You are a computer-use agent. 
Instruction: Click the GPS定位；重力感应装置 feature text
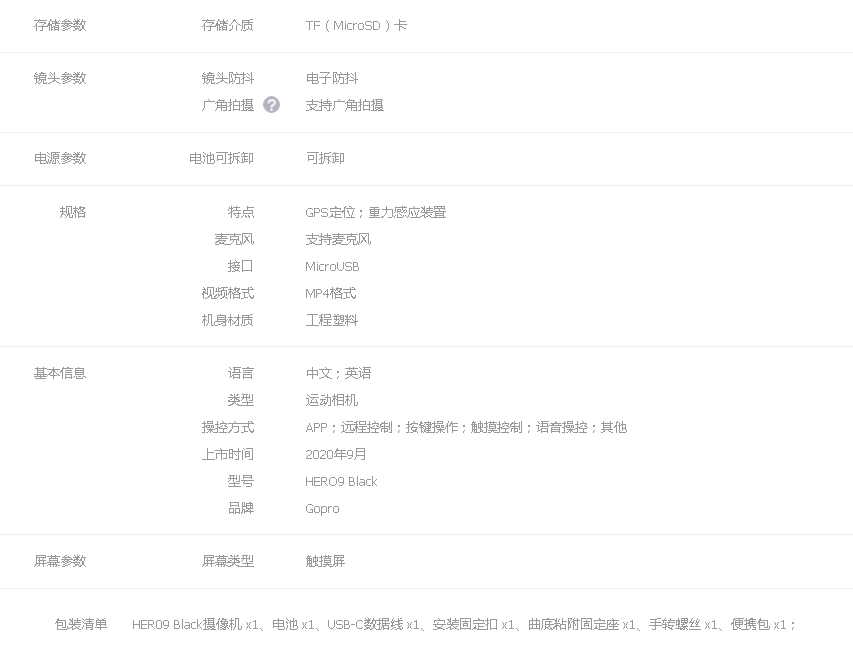376,213
